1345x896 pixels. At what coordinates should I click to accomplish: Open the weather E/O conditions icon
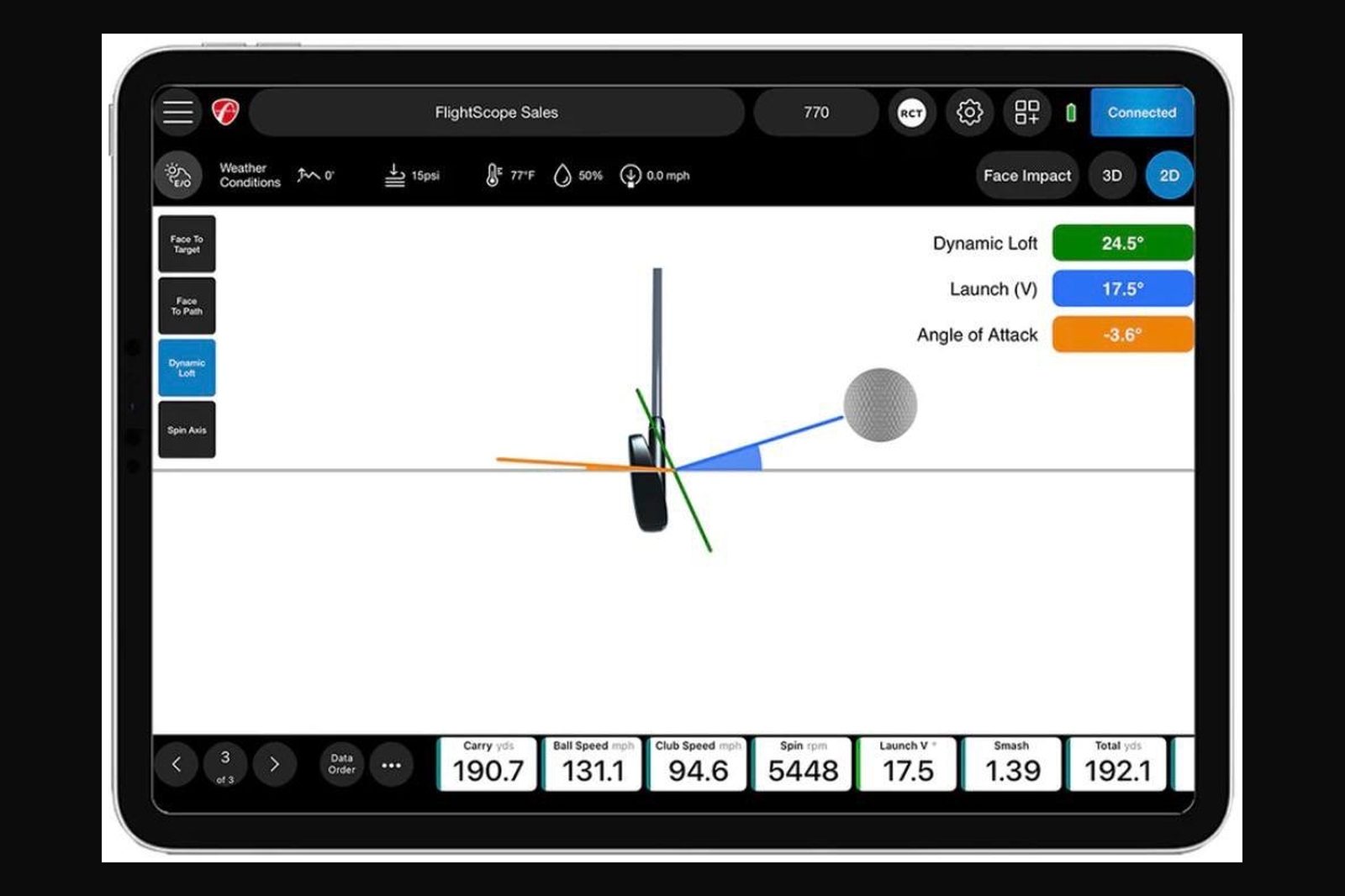tap(178, 175)
